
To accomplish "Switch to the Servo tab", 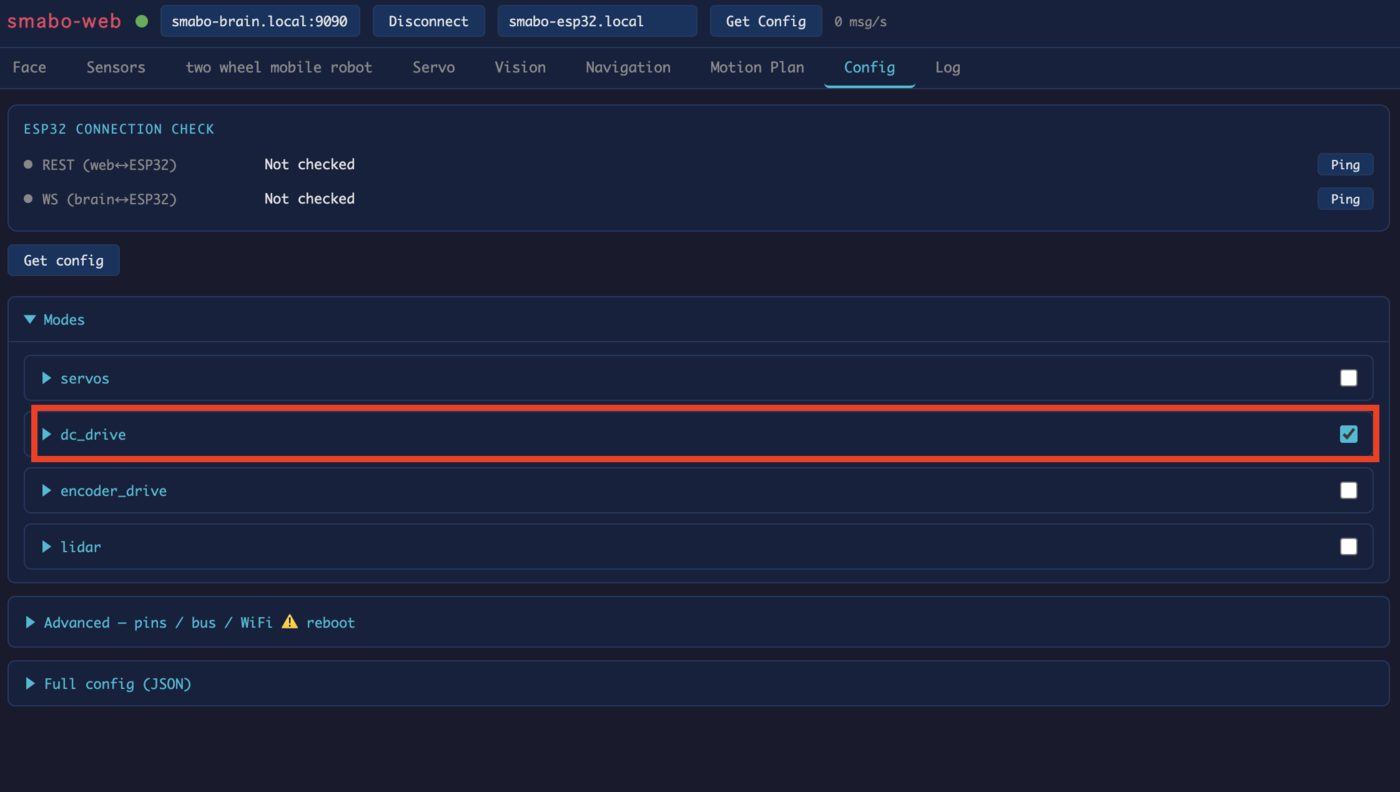I will pyautogui.click(x=434, y=67).
